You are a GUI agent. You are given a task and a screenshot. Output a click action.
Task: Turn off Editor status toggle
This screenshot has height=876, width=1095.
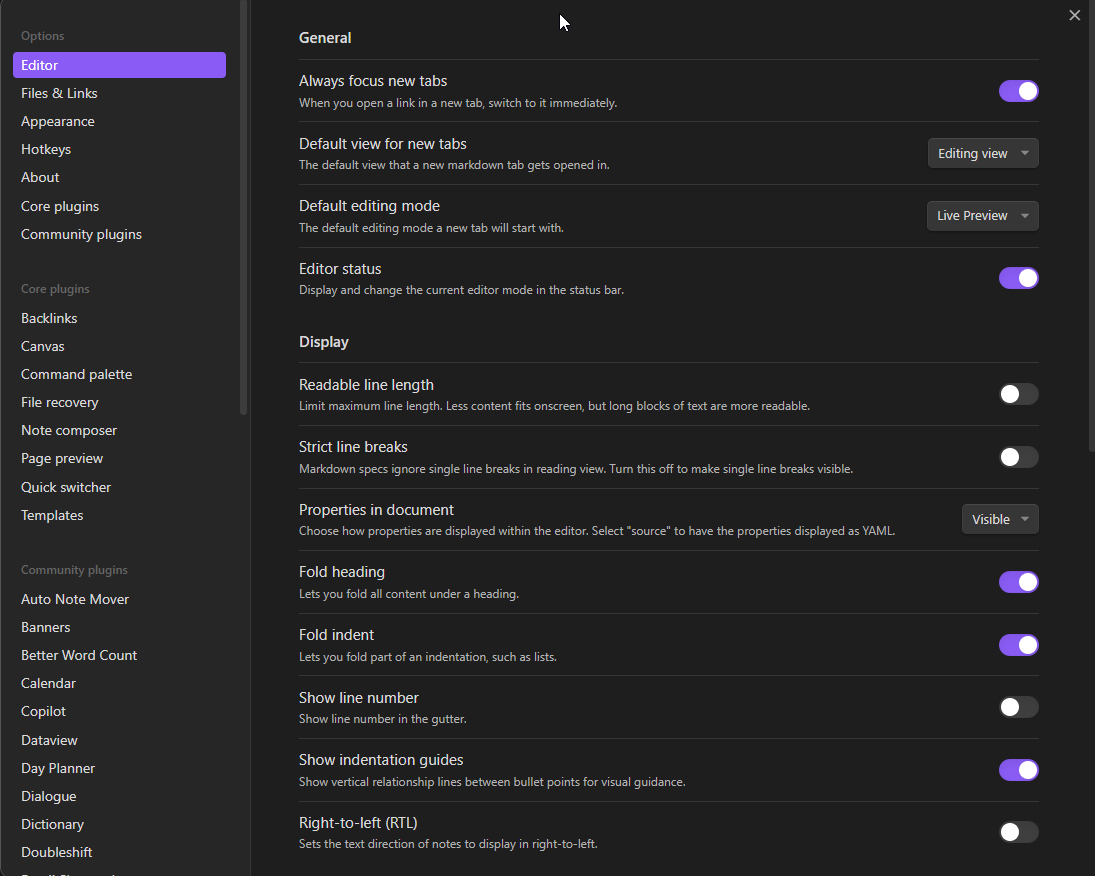tap(1018, 278)
